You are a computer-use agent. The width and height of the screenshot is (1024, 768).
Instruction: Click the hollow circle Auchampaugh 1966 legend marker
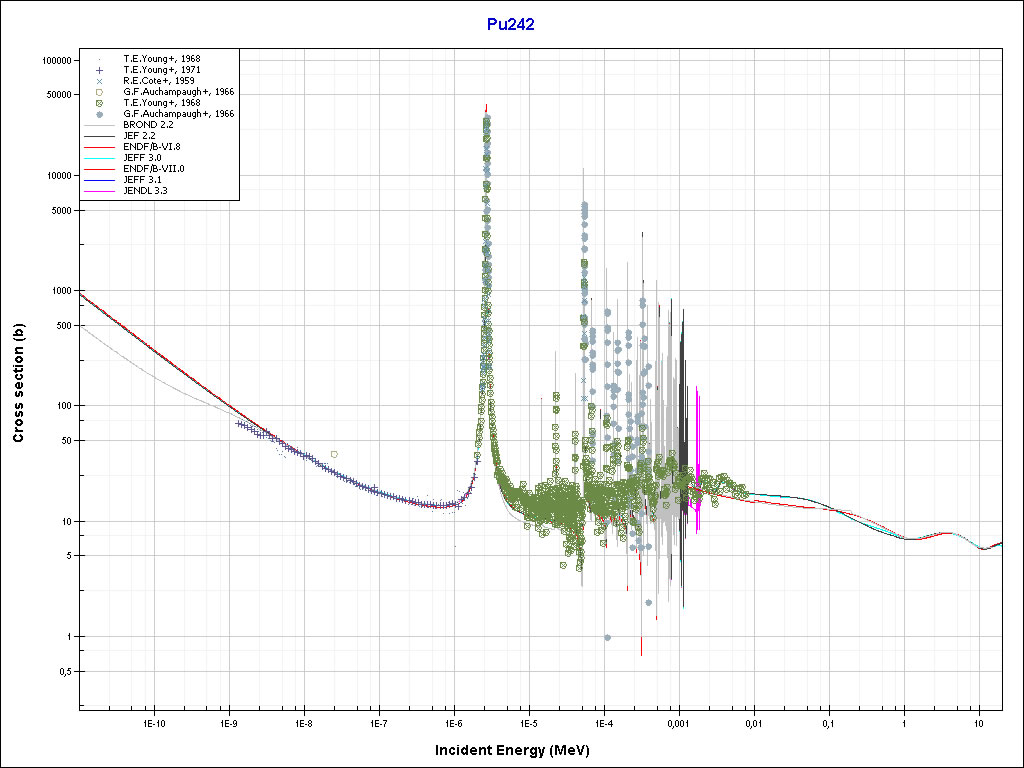point(100,92)
